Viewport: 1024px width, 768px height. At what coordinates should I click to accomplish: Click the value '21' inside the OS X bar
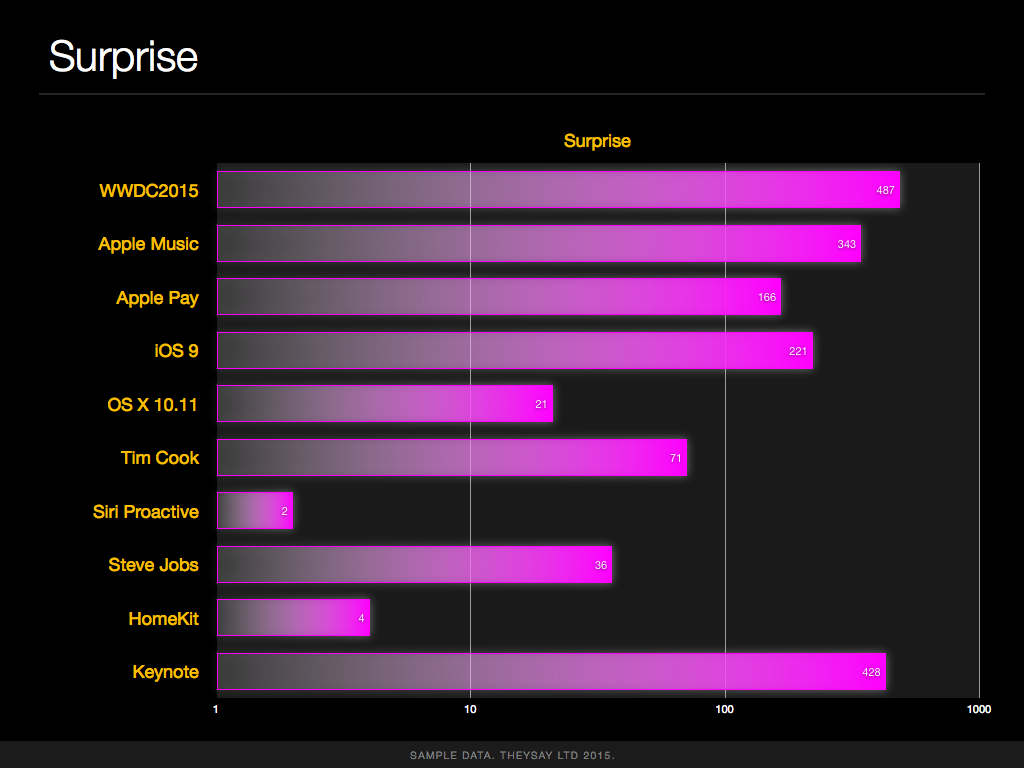[x=541, y=405]
